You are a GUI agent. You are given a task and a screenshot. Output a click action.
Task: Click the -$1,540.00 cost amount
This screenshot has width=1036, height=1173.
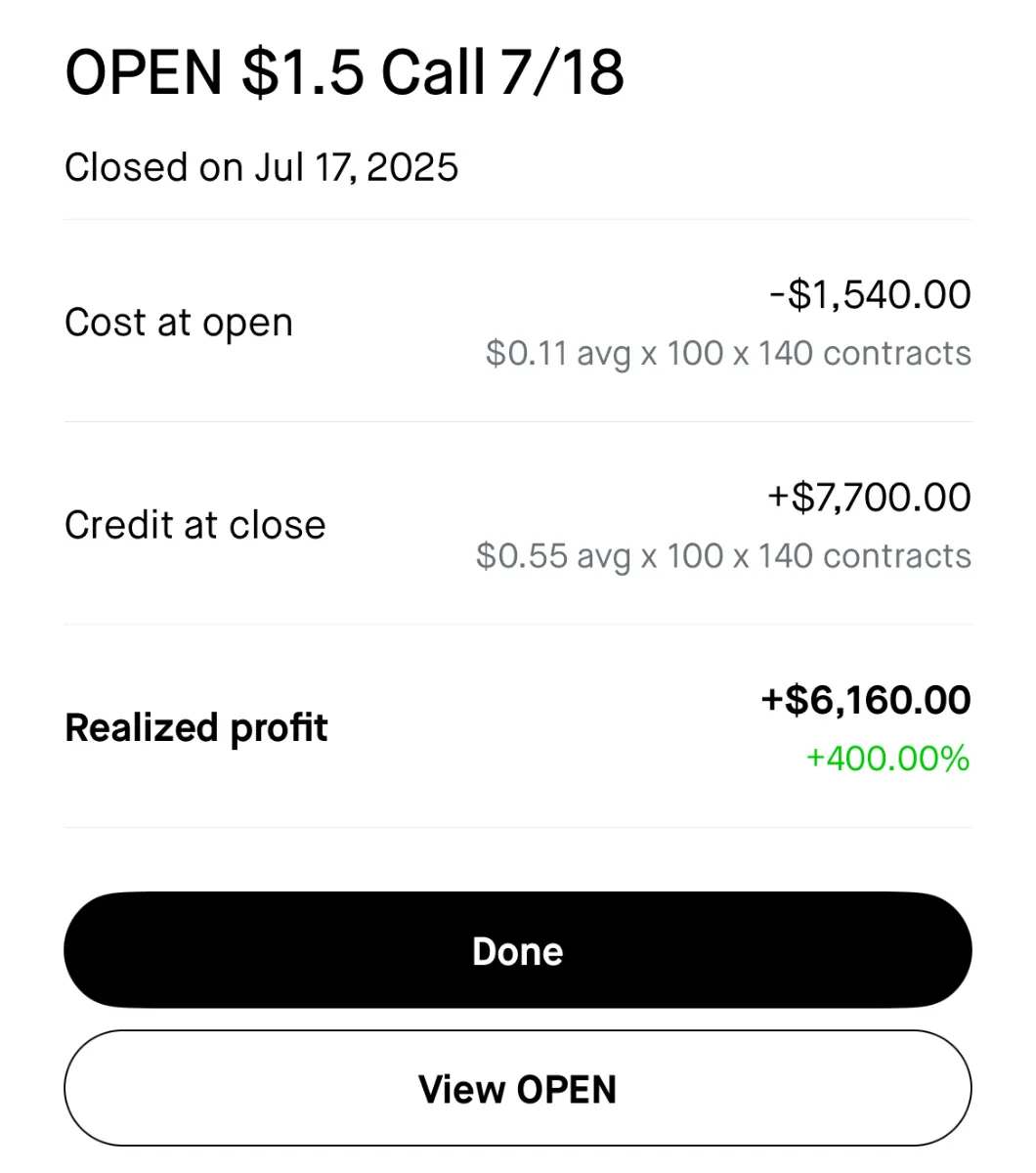[x=870, y=294]
